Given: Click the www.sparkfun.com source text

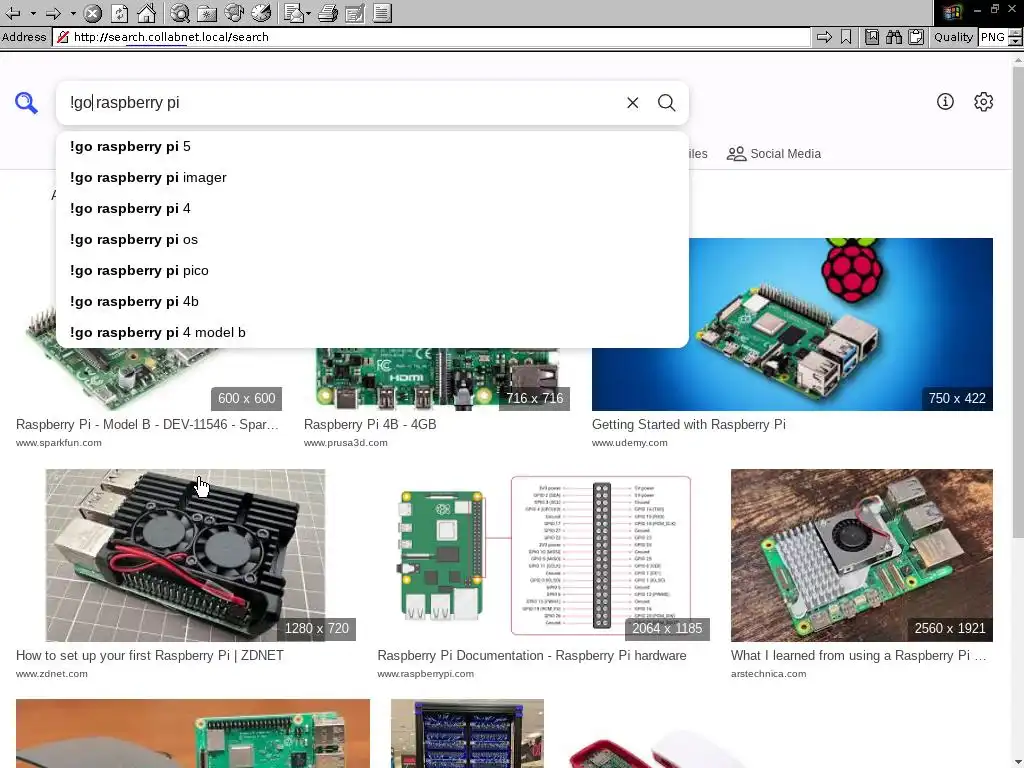Looking at the screenshot, I should pos(59,443).
